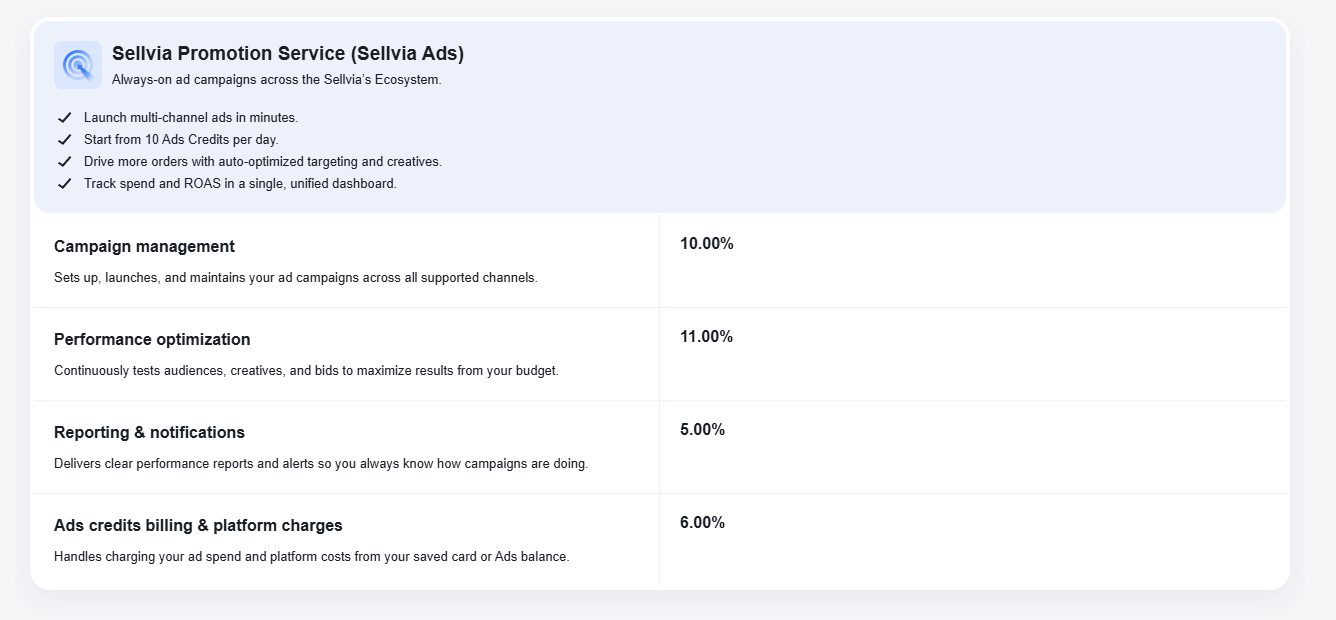Select the "Reporting & notifications" heading

(x=149, y=433)
